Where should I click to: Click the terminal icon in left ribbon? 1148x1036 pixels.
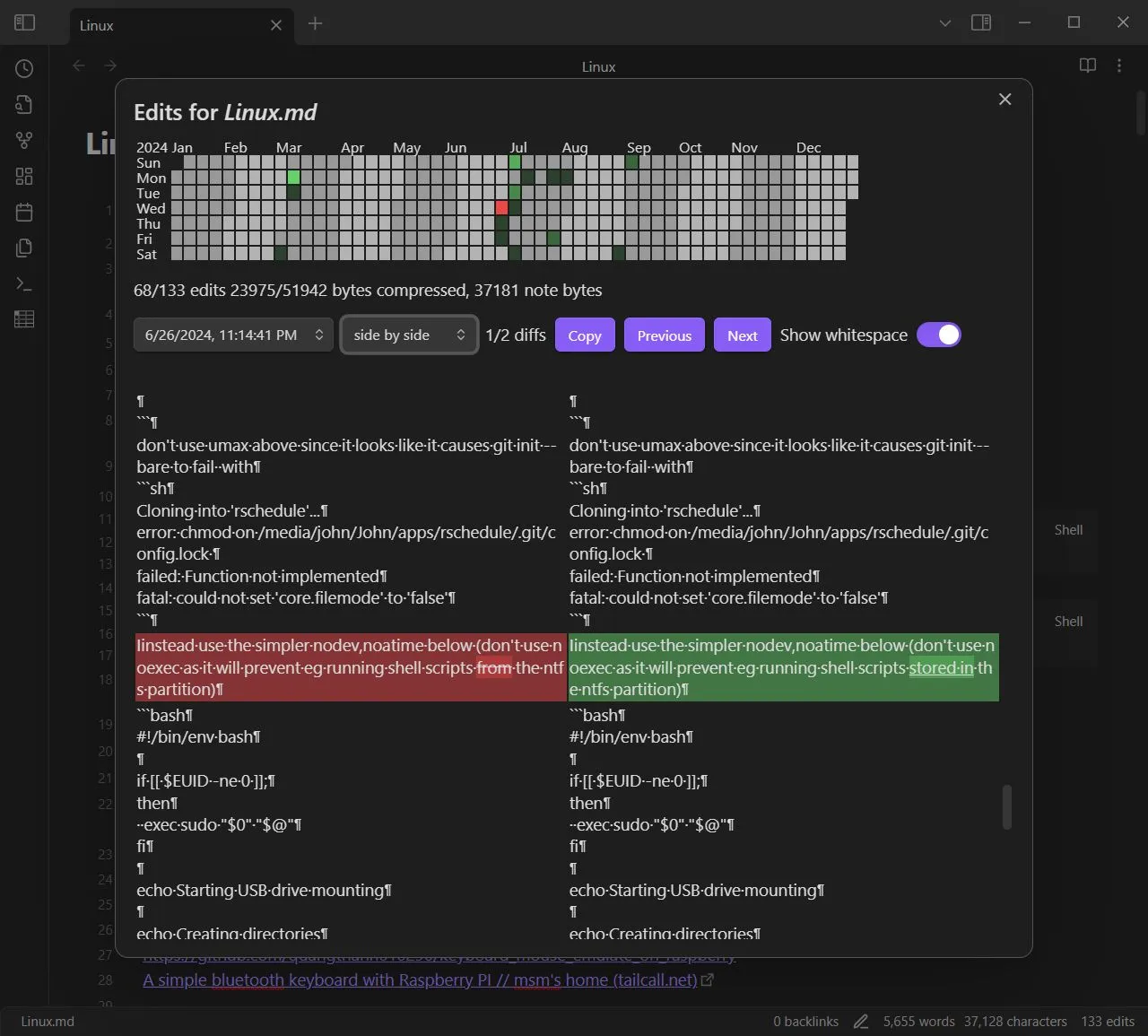click(24, 283)
